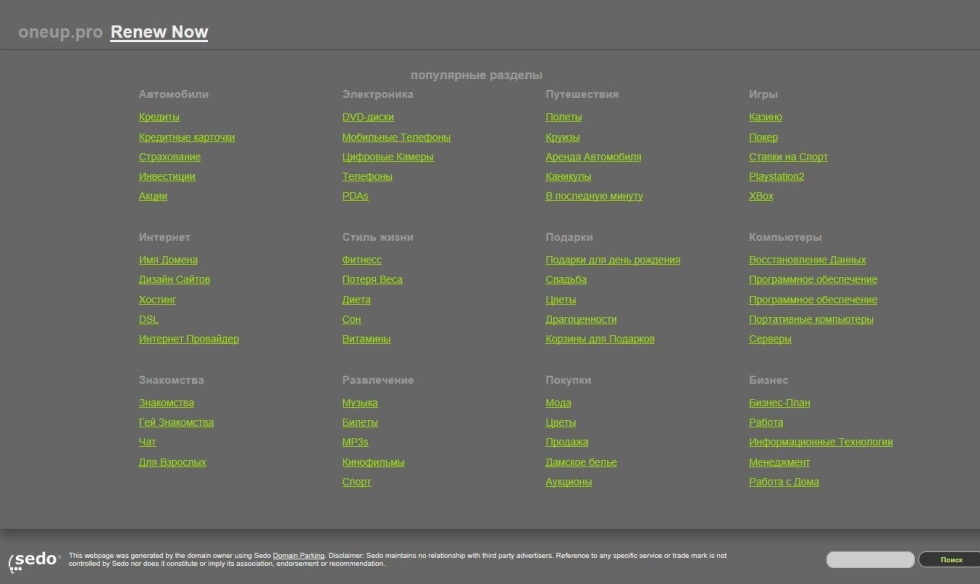Open the Дамское белье link
This screenshot has width=980, height=584.
tap(581, 462)
